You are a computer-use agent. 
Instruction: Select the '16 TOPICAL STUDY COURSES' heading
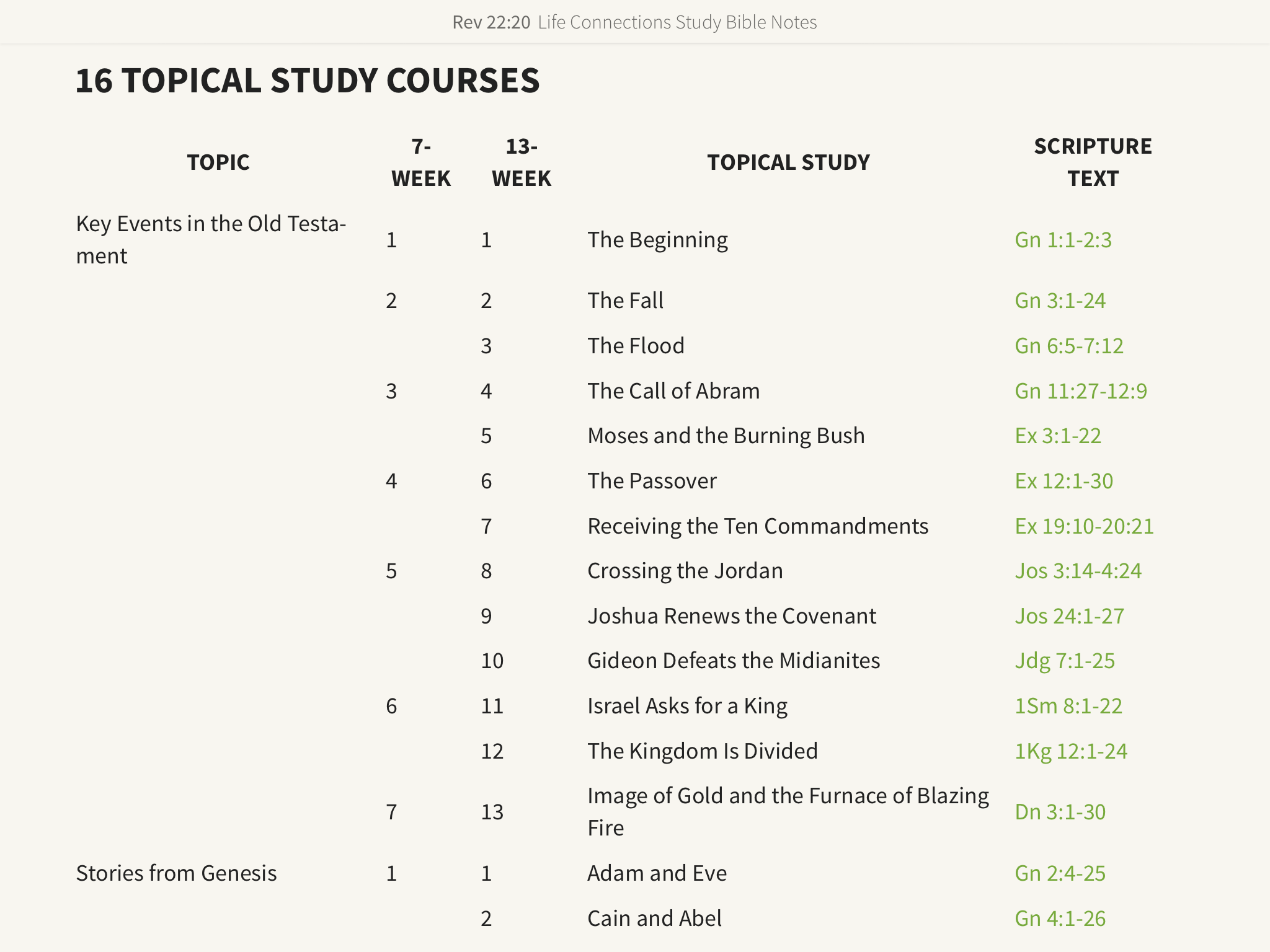pyautogui.click(x=308, y=81)
